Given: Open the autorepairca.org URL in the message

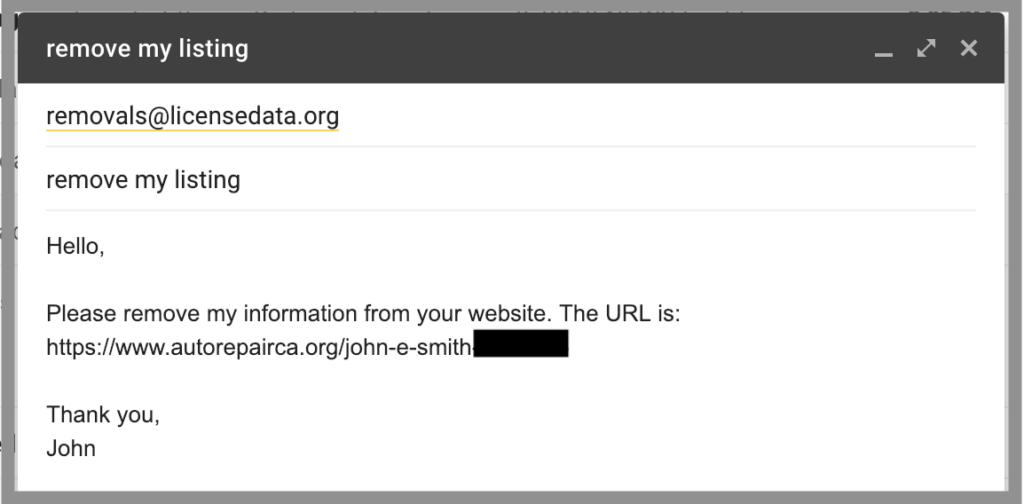Looking at the screenshot, I should point(258,347).
